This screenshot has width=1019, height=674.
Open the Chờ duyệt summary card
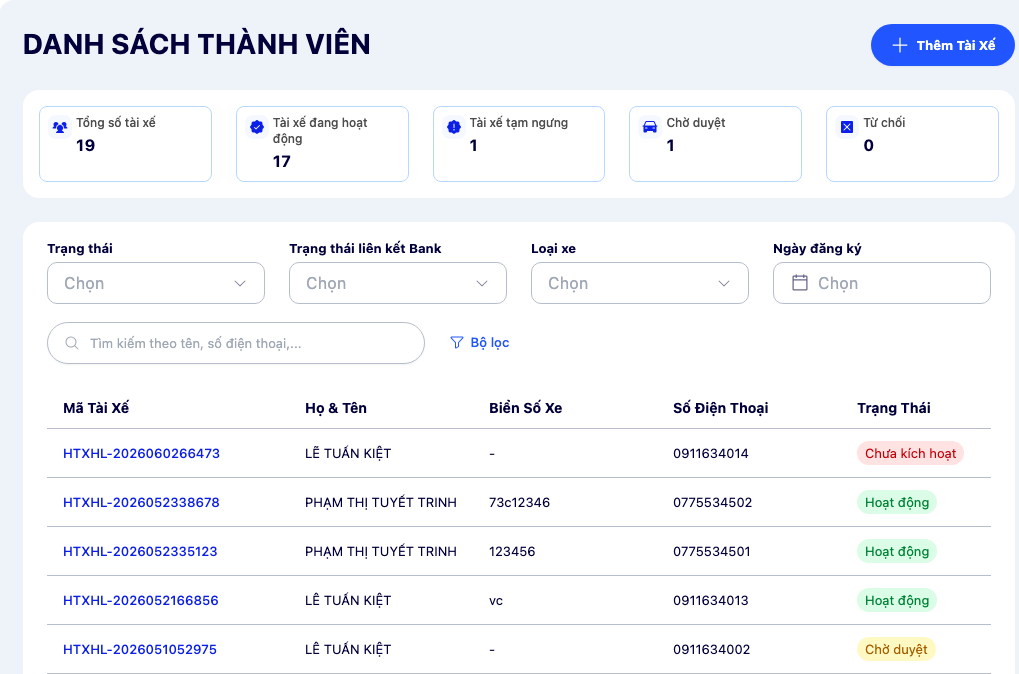[716, 144]
